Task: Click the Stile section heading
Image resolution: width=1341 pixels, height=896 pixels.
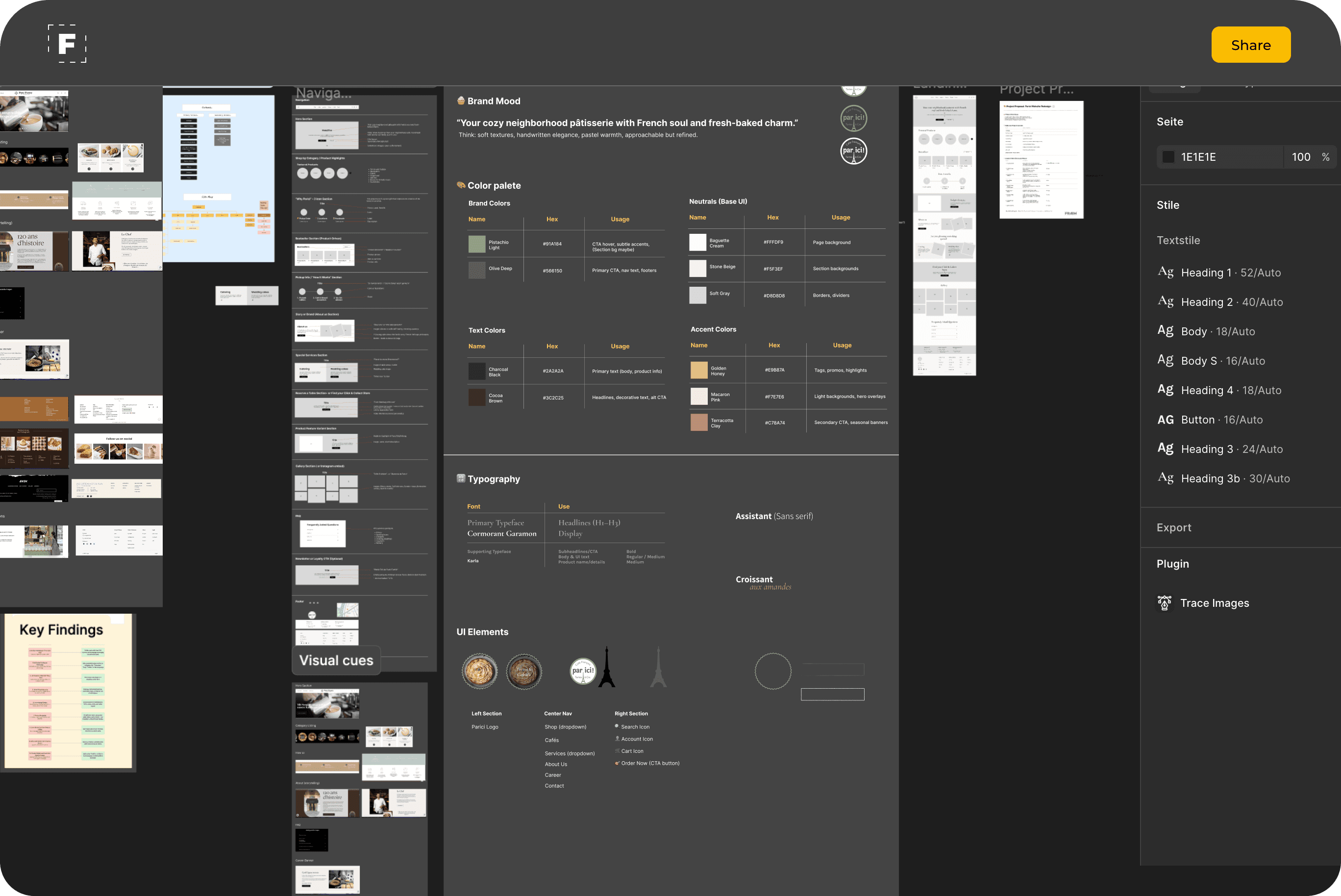Action: [x=1167, y=205]
